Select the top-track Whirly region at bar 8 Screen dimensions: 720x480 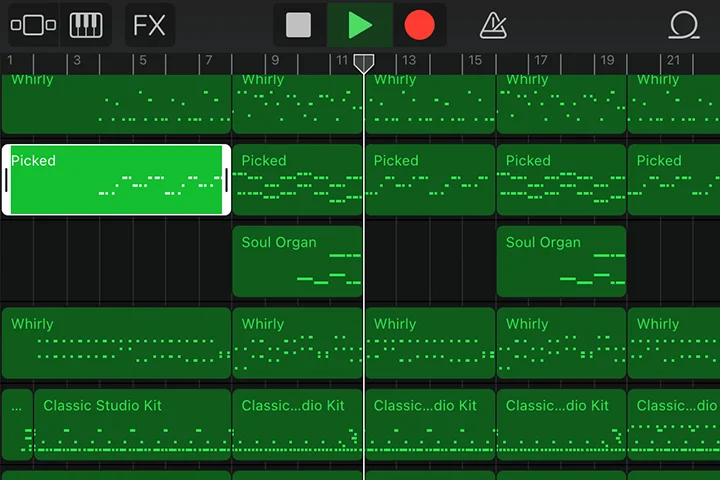(297, 104)
